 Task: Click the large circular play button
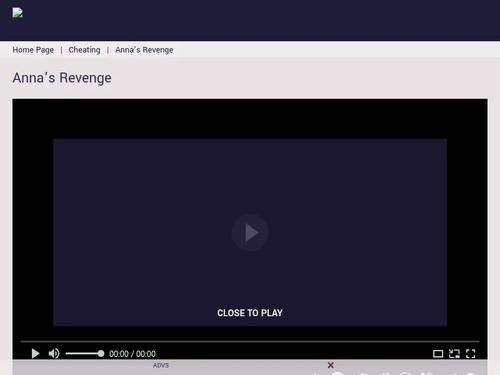250,232
